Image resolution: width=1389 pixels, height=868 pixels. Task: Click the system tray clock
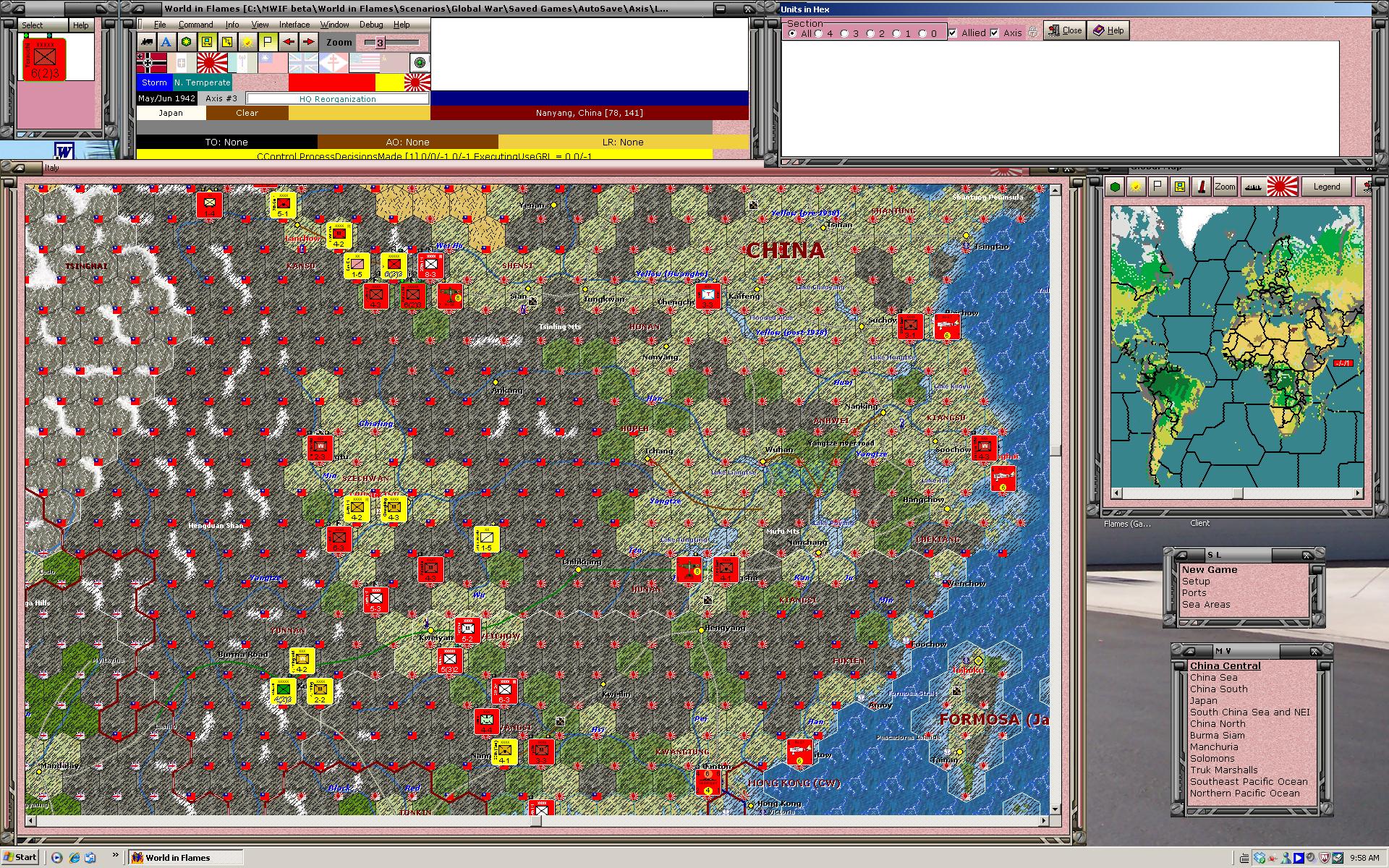(1364, 859)
